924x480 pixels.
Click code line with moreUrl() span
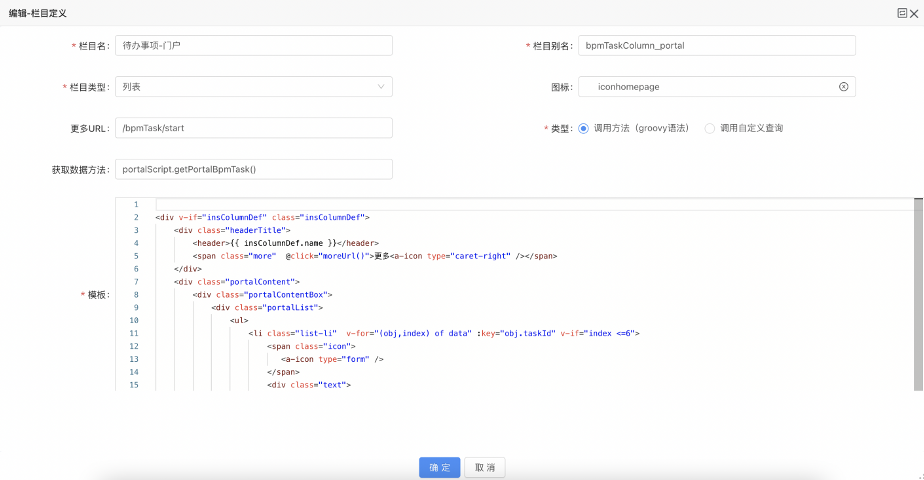375,256
